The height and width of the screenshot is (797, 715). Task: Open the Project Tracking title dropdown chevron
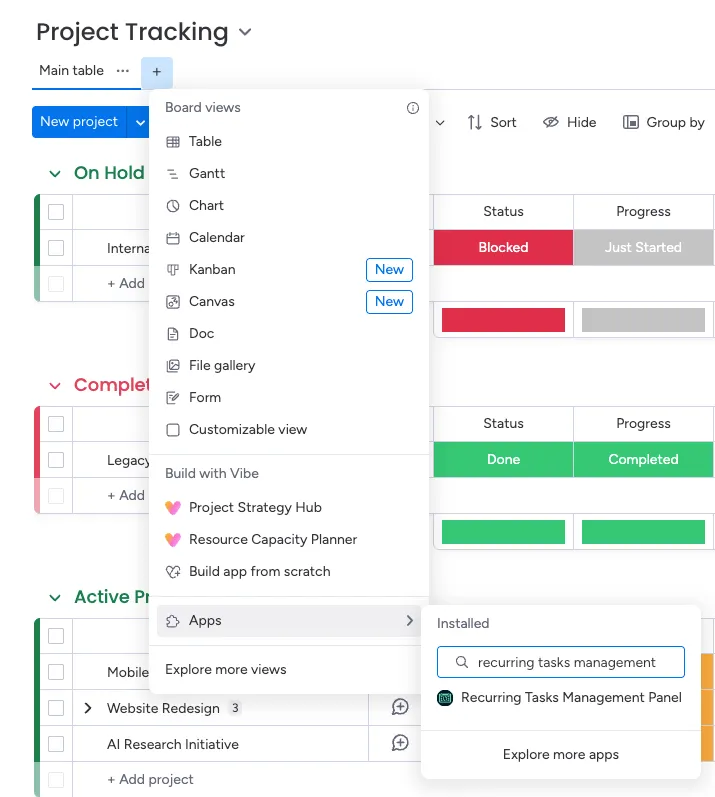pos(245,33)
